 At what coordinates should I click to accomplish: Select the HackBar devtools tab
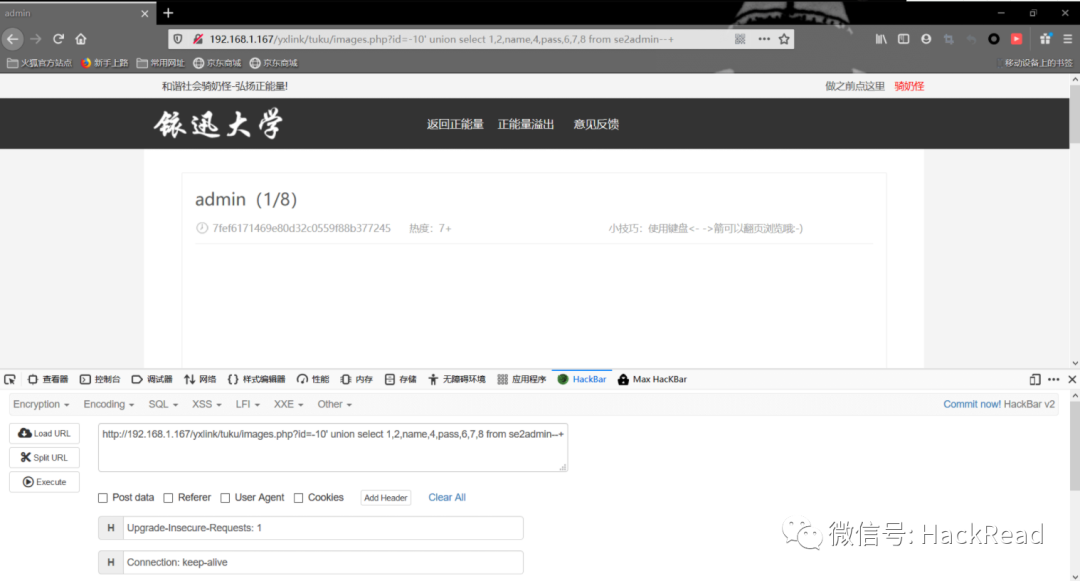click(582, 379)
